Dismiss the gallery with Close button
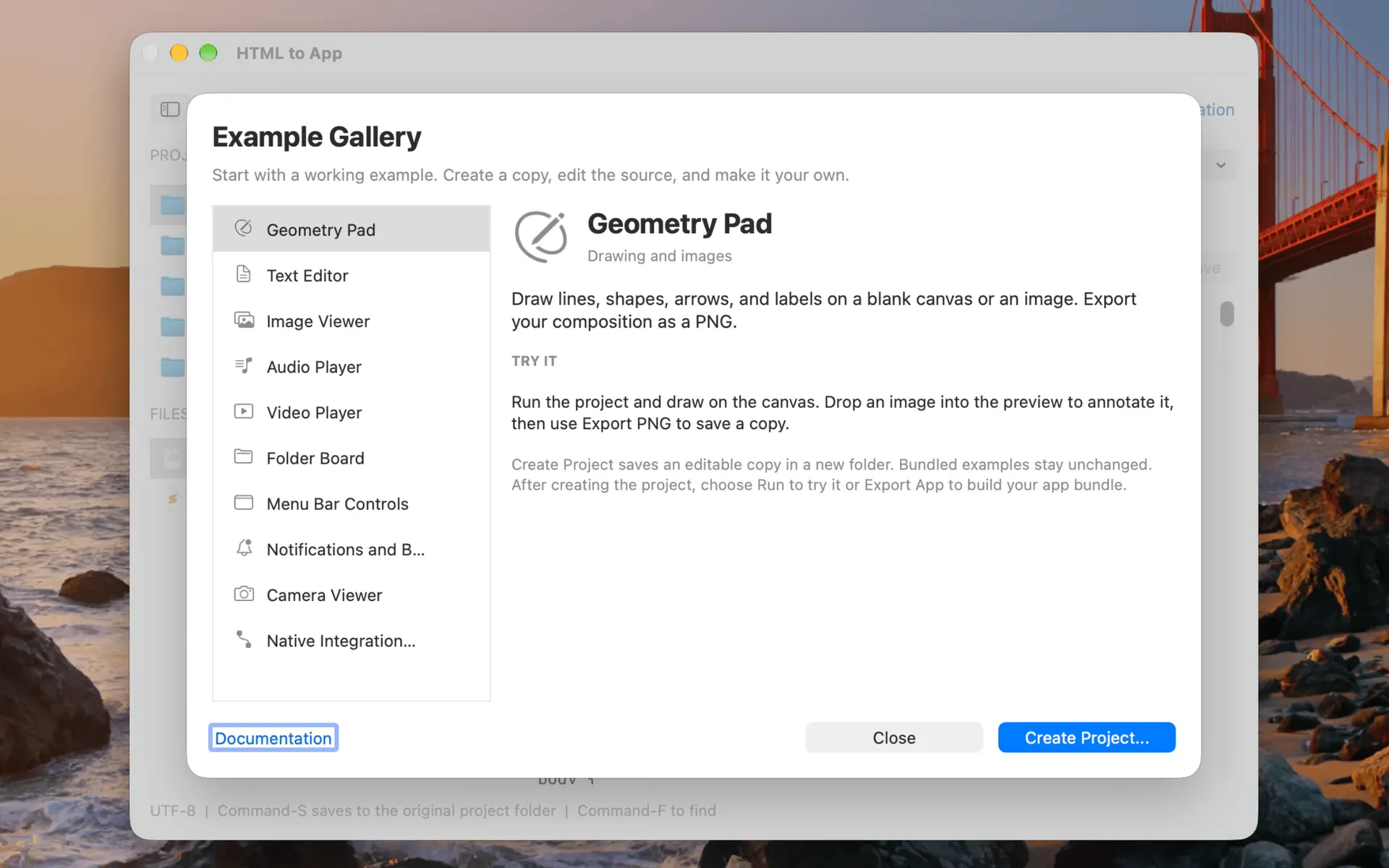1389x868 pixels. pos(894,737)
